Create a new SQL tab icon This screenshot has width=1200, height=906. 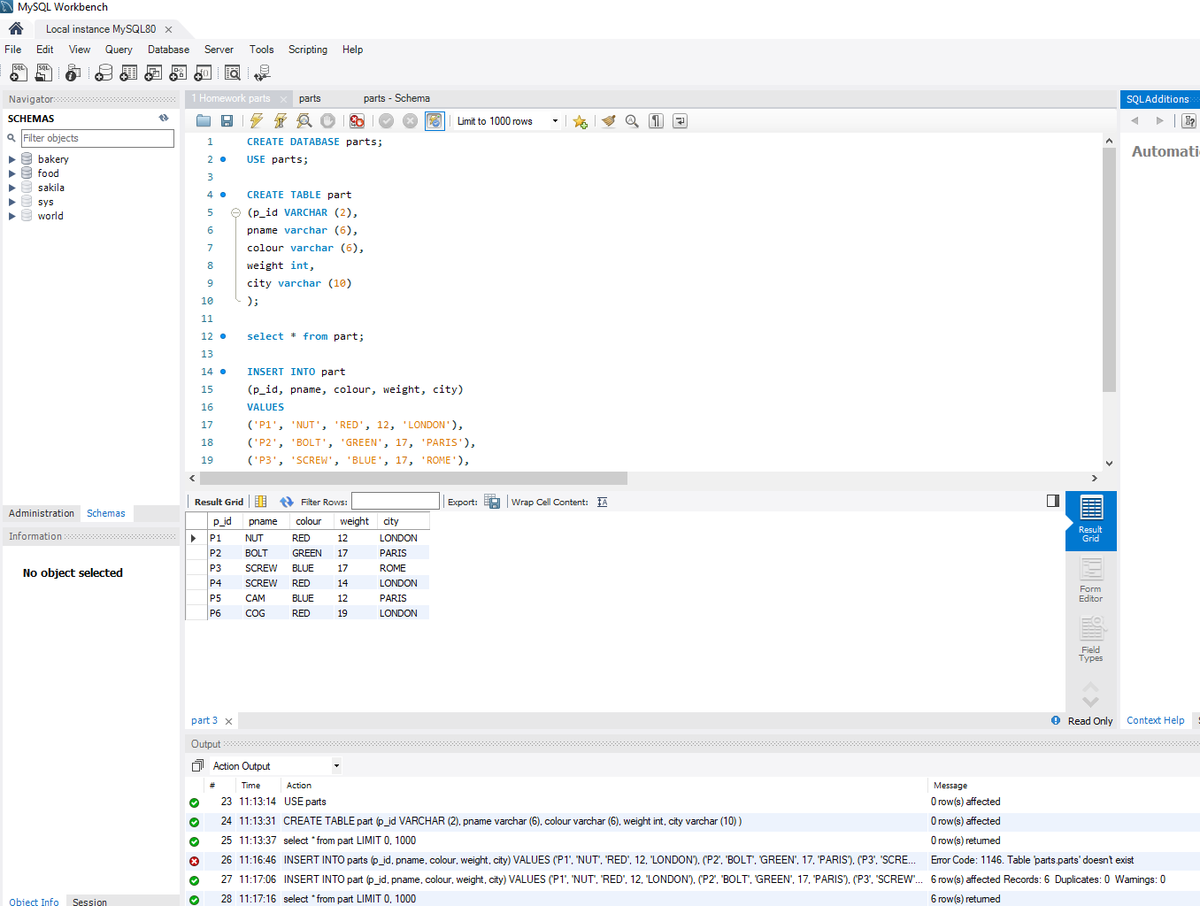tap(17, 72)
